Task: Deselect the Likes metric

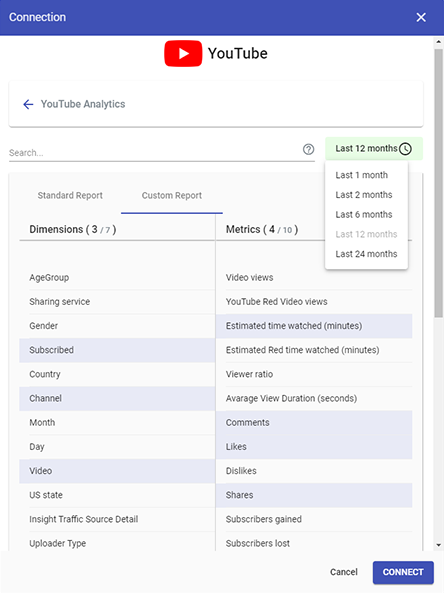Action: pos(314,447)
